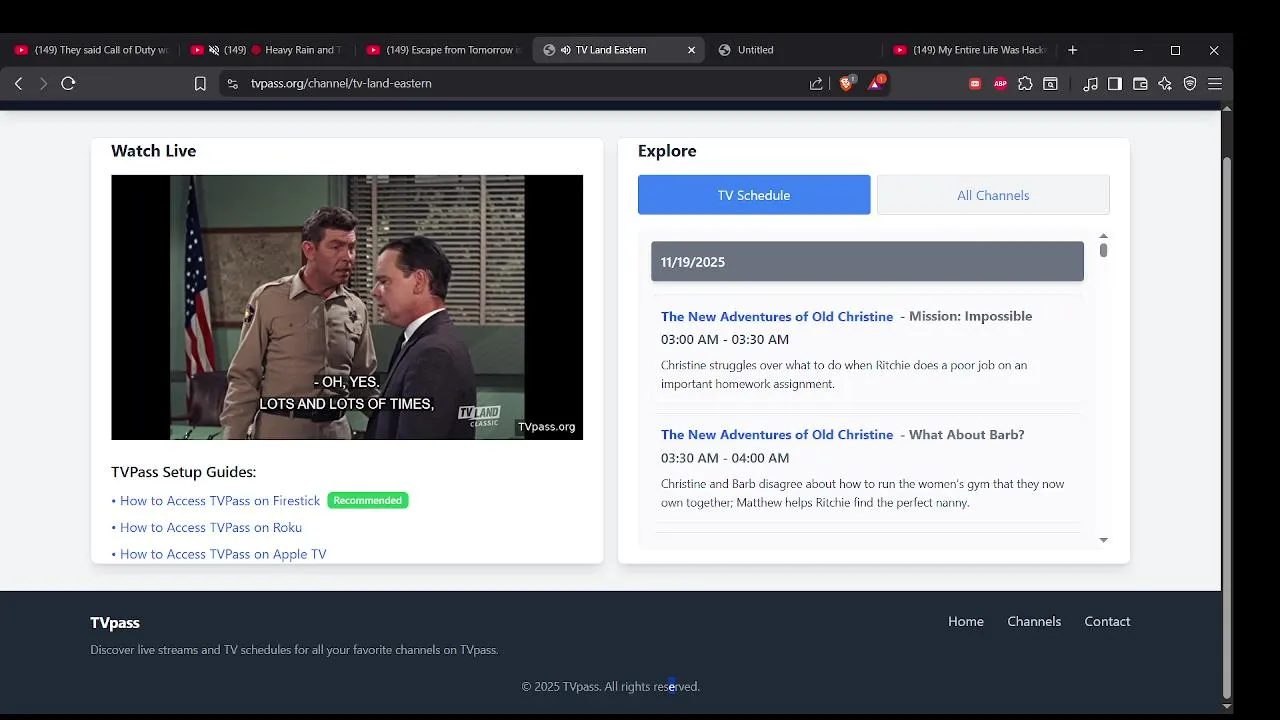Switch to the Untitled tab
The height and width of the screenshot is (720, 1280).
tap(795, 50)
